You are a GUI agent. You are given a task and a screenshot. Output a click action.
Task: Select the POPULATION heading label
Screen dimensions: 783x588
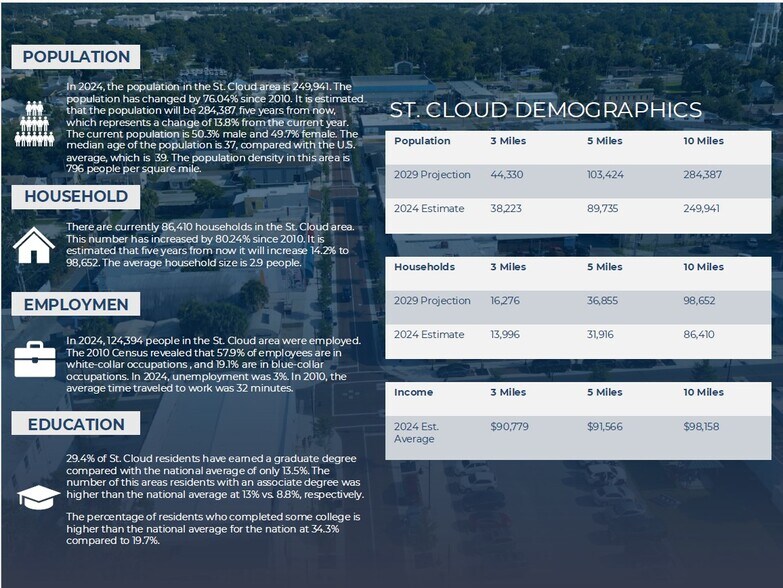[x=76, y=57]
